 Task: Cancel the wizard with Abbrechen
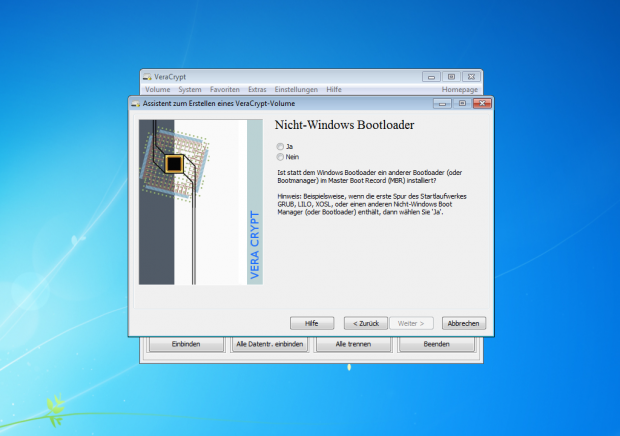pos(463,323)
